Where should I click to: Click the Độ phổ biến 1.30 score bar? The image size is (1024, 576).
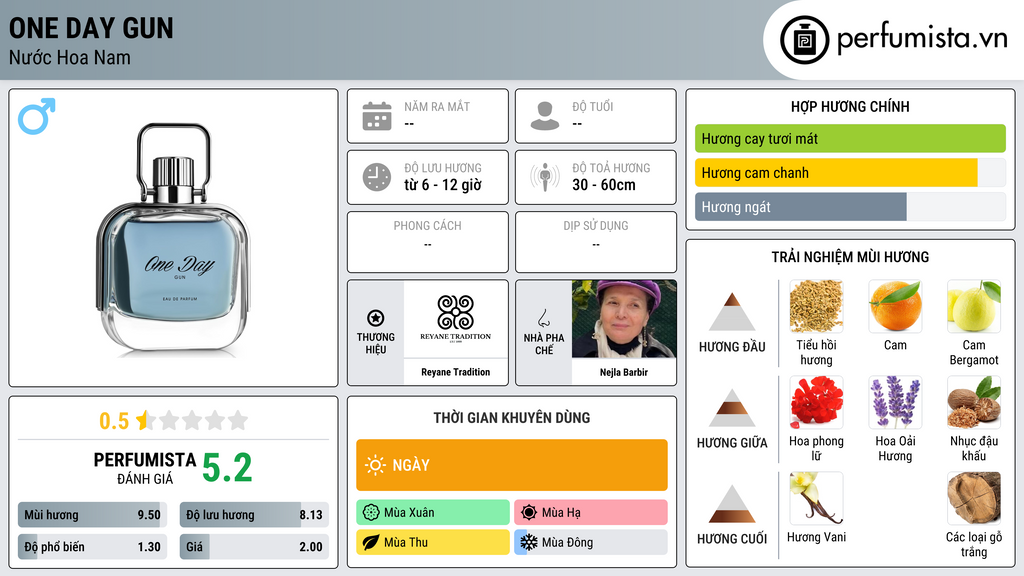tap(92, 547)
